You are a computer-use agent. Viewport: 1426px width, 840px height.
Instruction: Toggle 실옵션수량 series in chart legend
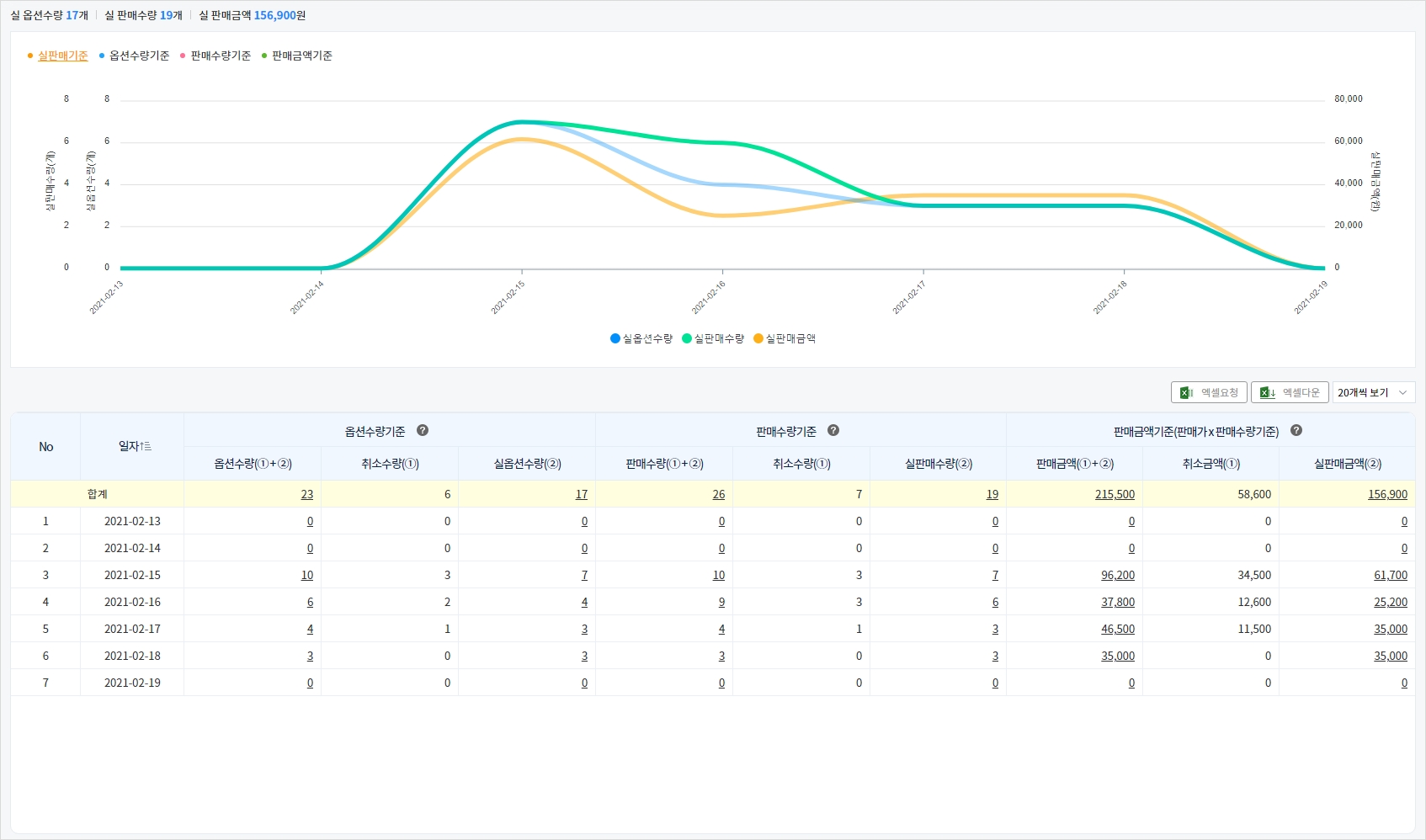[x=641, y=338]
